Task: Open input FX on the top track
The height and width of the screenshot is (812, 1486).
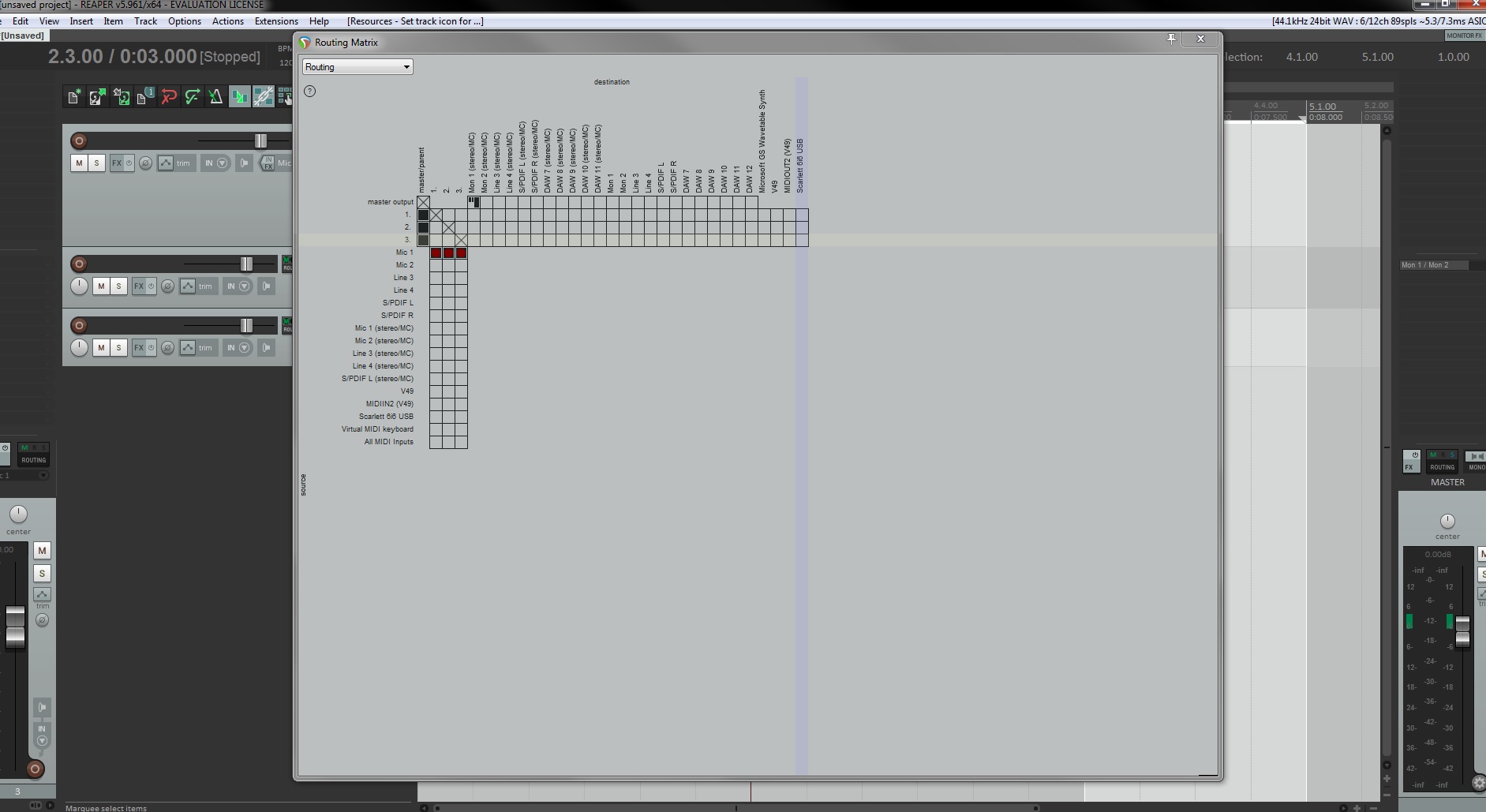Action: click(268, 163)
